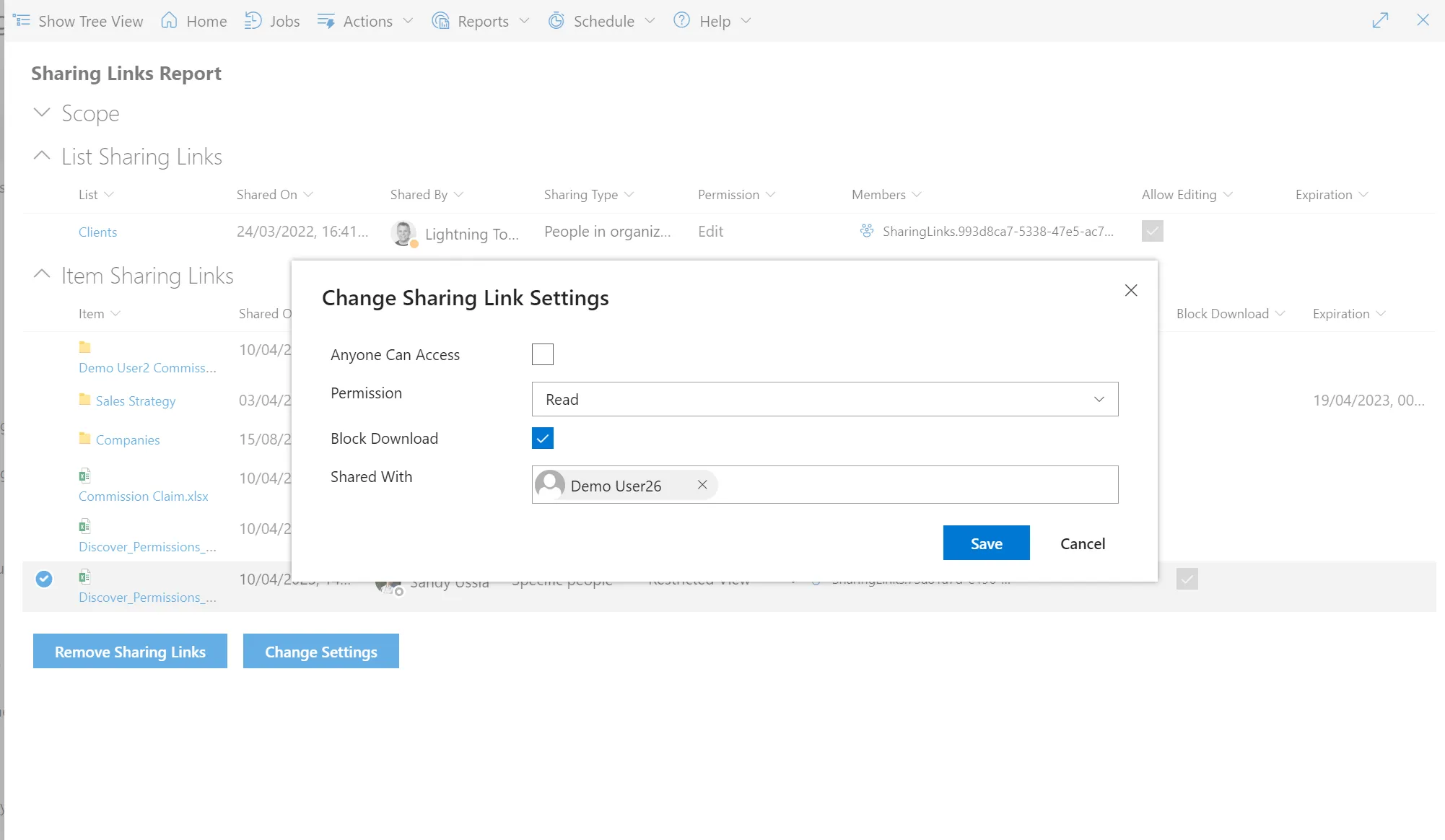This screenshot has height=840, width=1445.
Task: Click the Home house icon
Action: 167,20
